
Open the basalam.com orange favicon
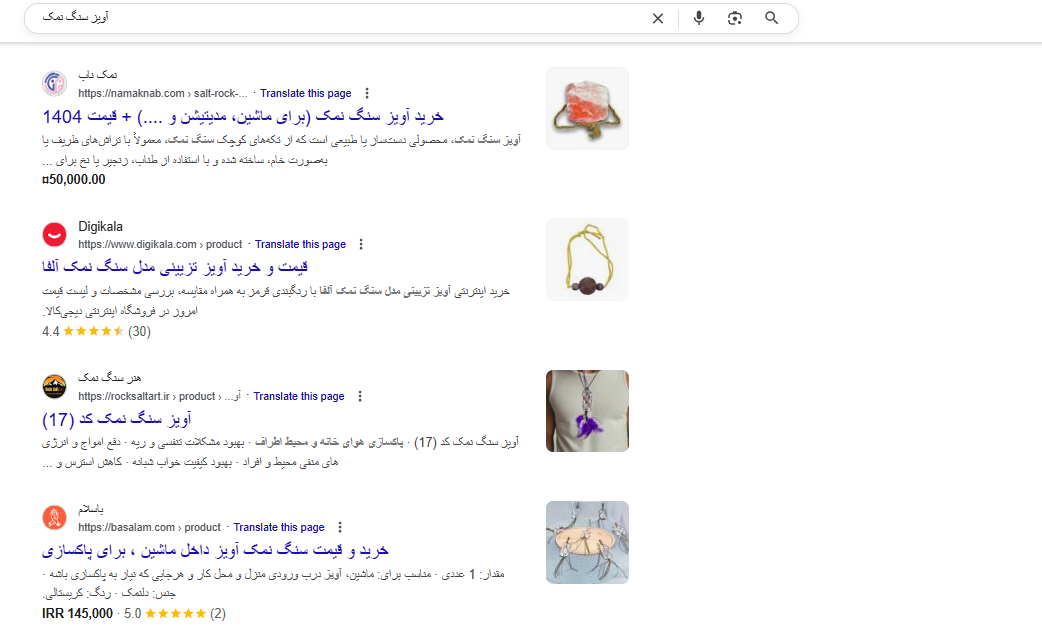click(54, 517)
